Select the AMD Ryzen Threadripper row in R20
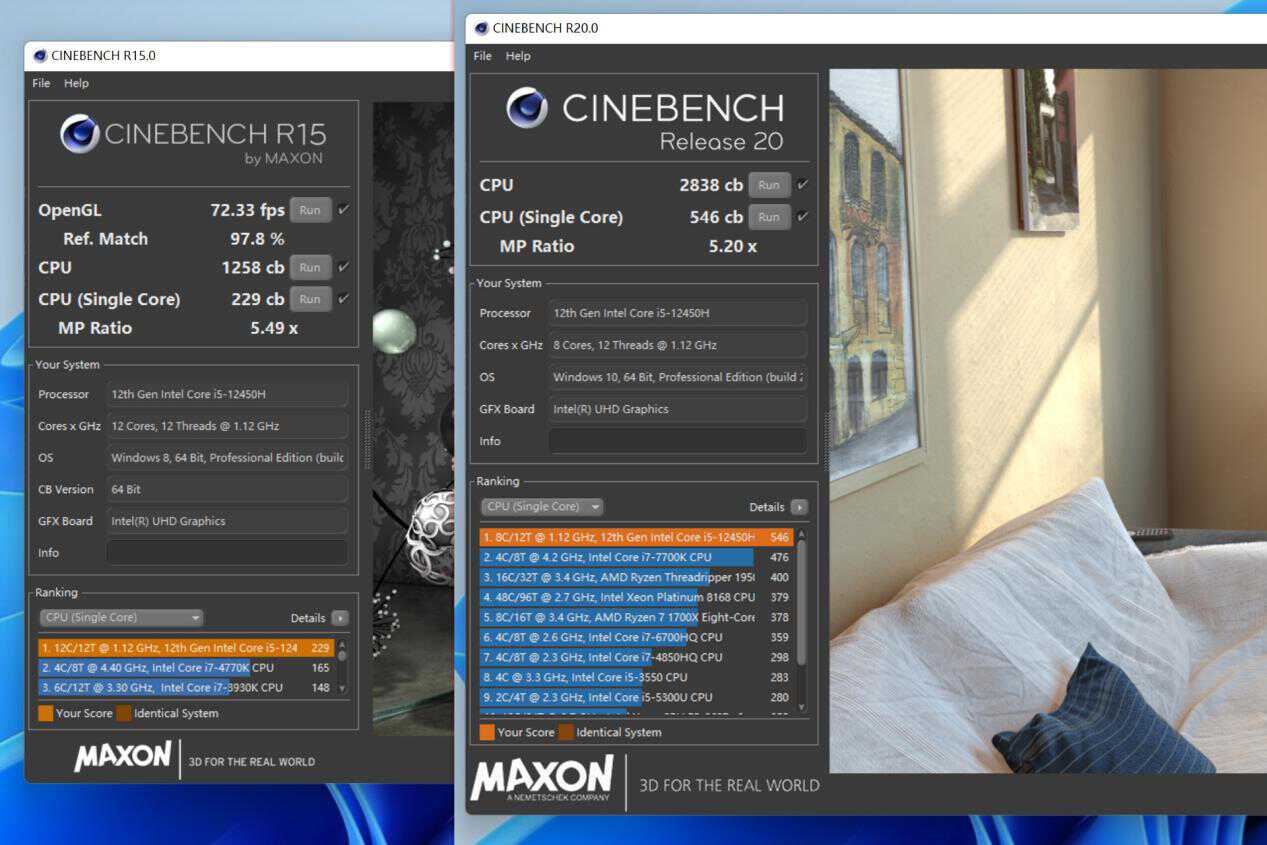 tap(636, 577)
